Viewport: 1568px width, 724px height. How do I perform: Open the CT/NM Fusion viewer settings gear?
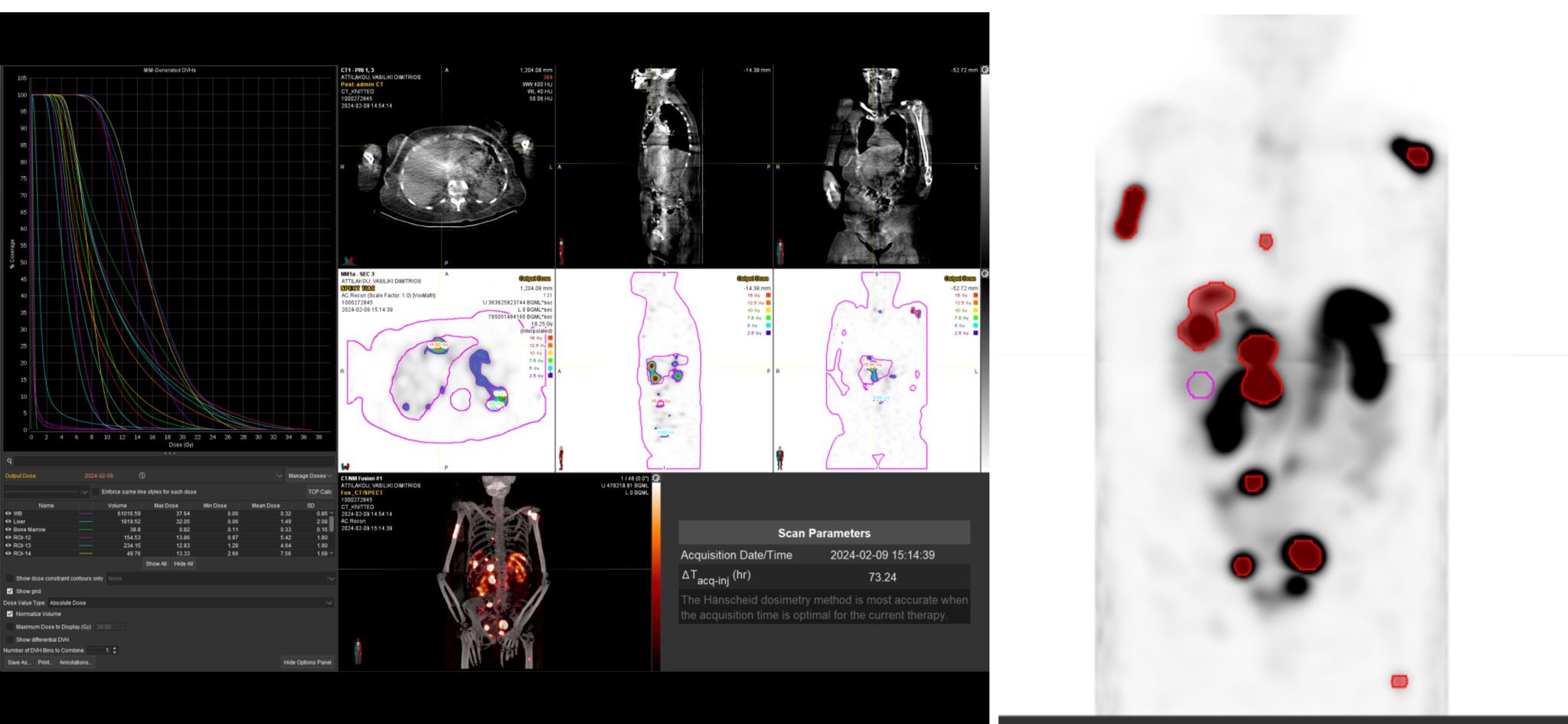pyautogui.click(x=656, y=478)
